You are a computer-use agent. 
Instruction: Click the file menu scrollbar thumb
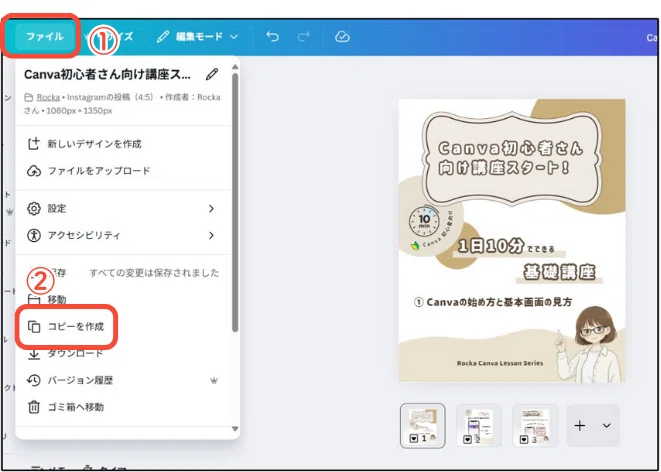(x=235, y=202)
